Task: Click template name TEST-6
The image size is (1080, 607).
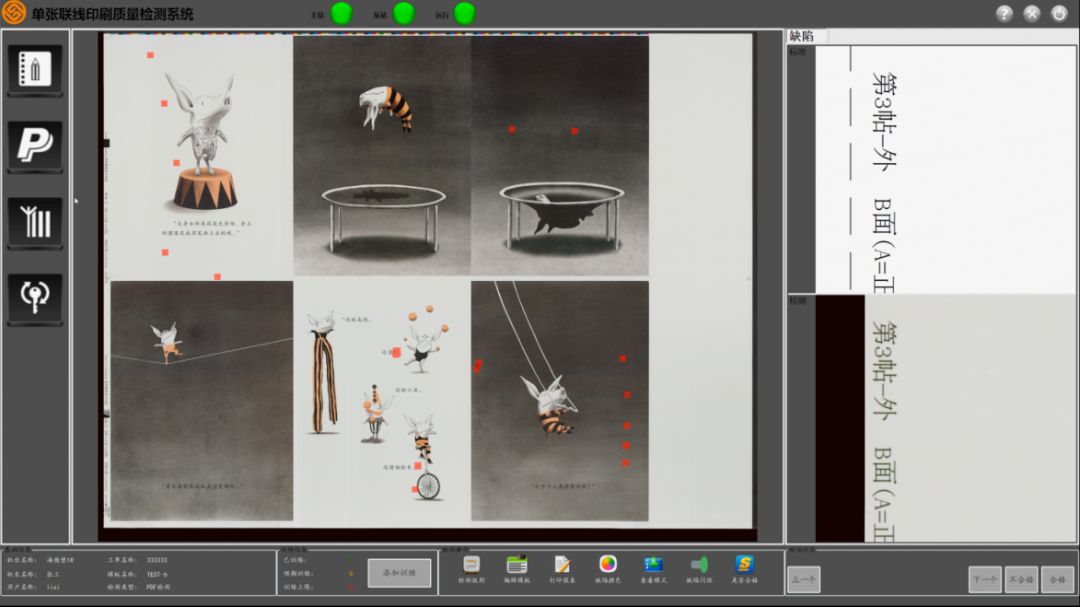Action: point(157,574)
